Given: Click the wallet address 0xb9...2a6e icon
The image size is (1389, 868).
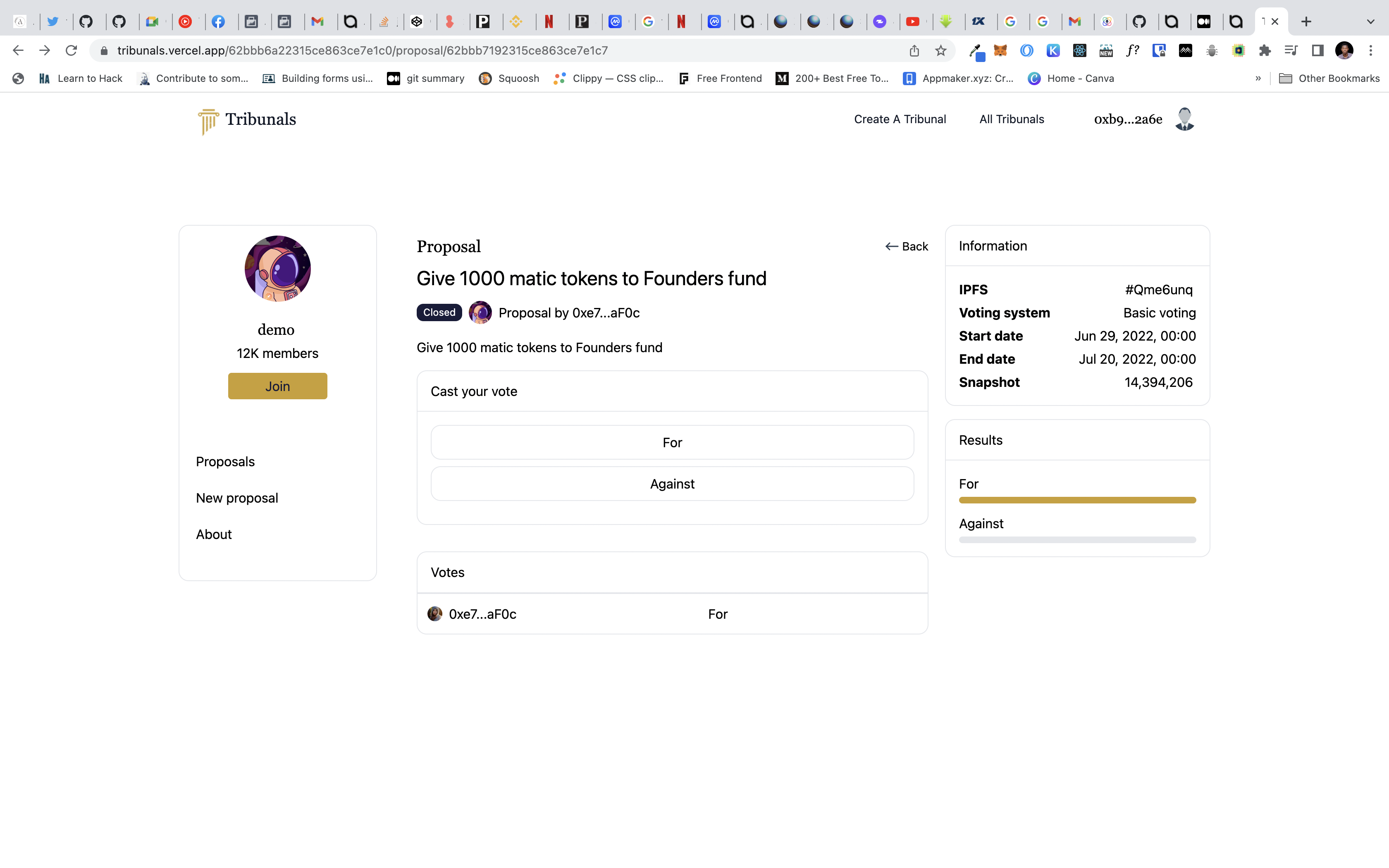Looking at the screenshot, I should [x=1186, y=119].
